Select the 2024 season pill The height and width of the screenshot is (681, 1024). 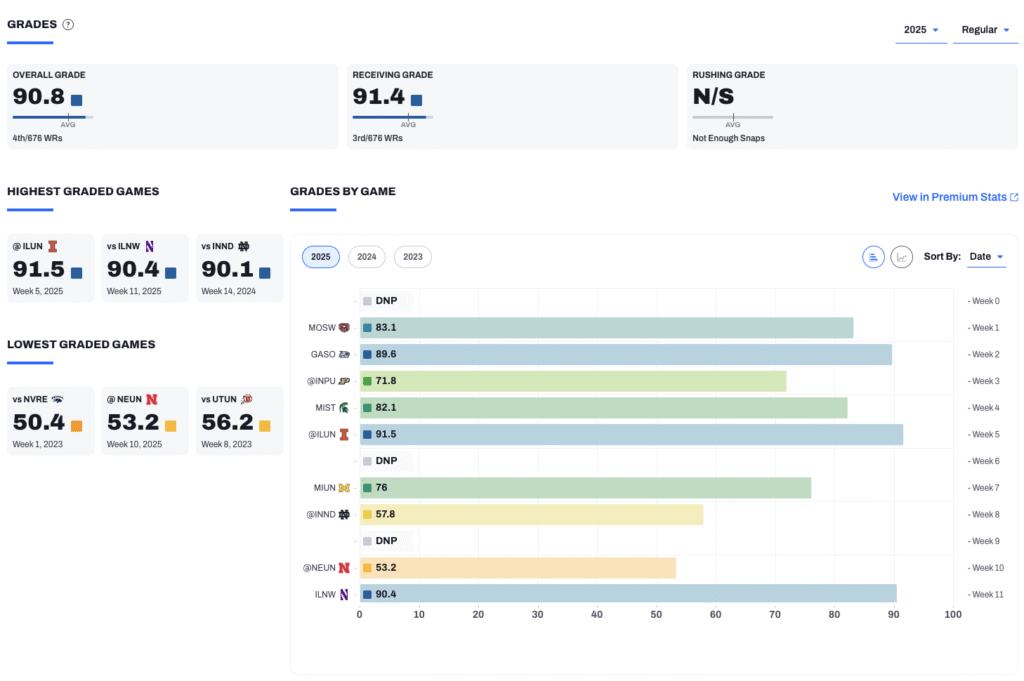pyautogui.click(x=367, y=257)
